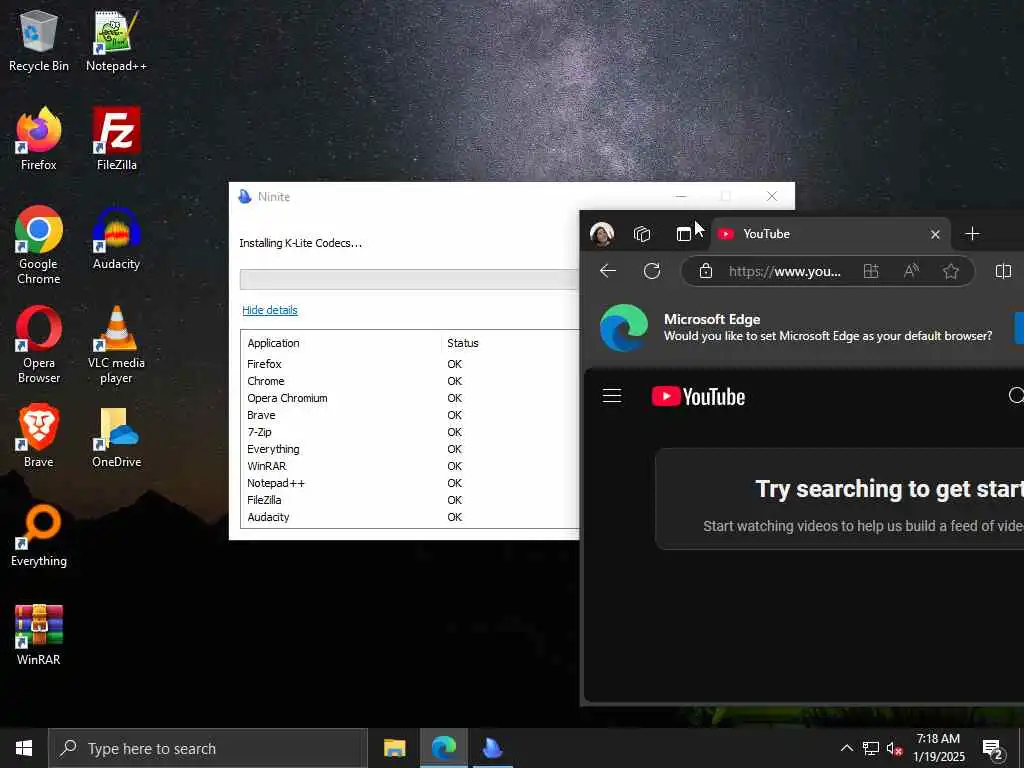Select the OneDrive desktop shortcut
This screenshot has width=1024, height=768.
pyautogui.click(x=116, y=436)
